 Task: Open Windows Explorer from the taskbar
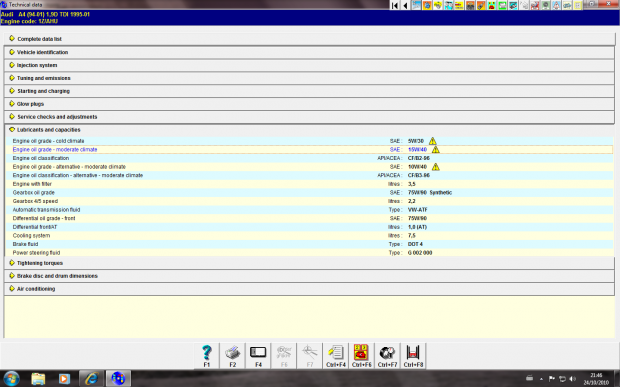(x=38, y=379)
